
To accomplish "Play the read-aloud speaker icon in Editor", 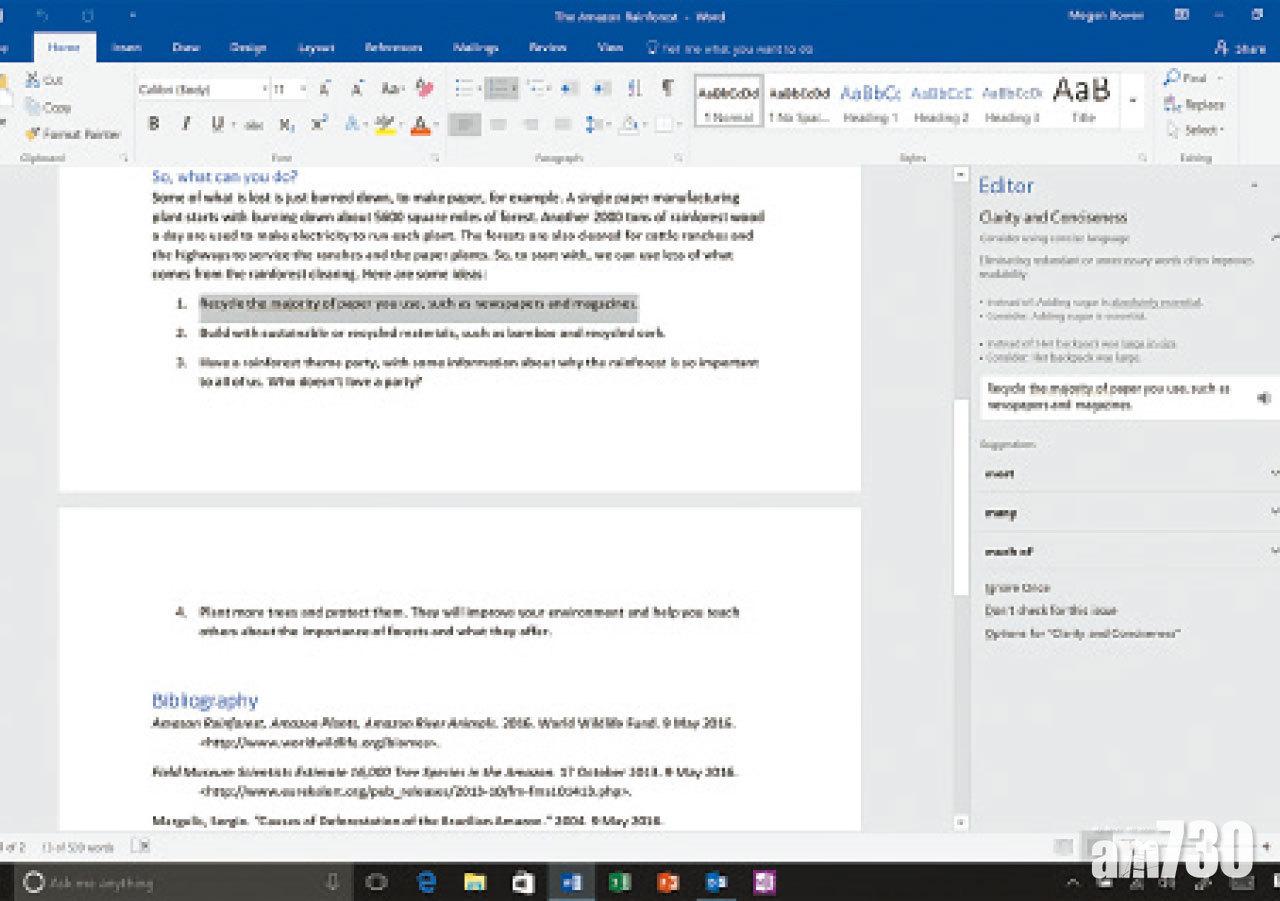I will tap(1264, 398).
